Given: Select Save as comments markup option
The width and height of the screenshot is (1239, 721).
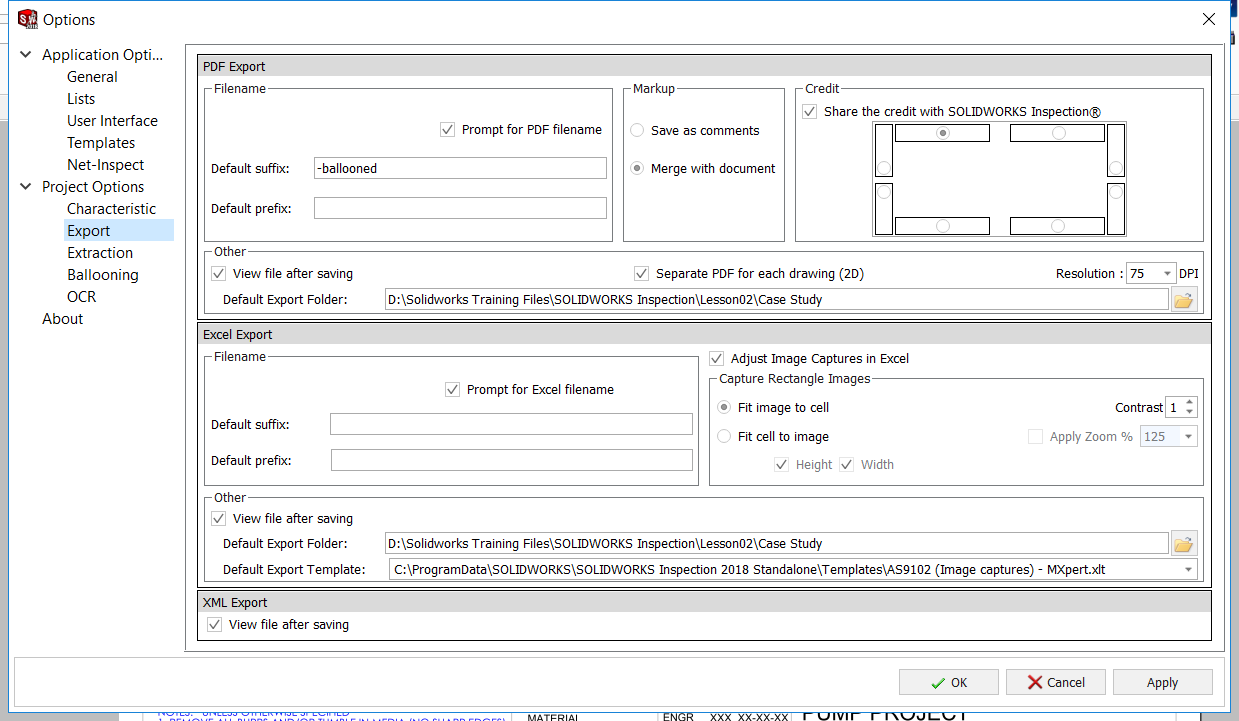Looking at the screenshot, I should (x=637, y=130).
